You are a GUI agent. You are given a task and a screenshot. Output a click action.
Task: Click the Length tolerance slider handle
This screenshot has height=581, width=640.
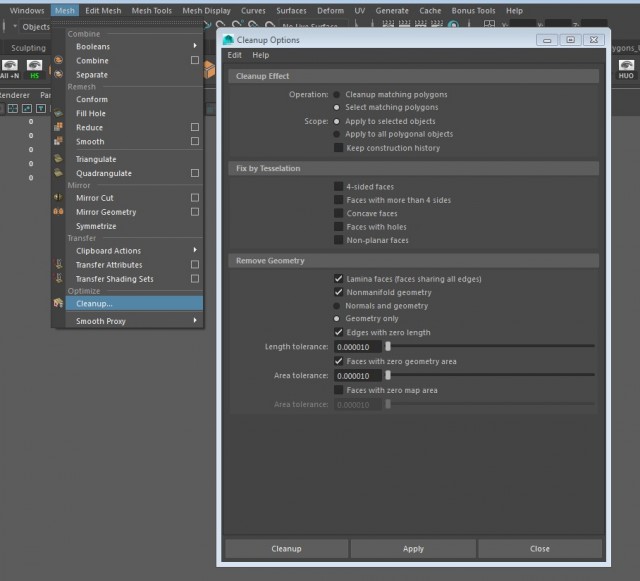(388, 346)
